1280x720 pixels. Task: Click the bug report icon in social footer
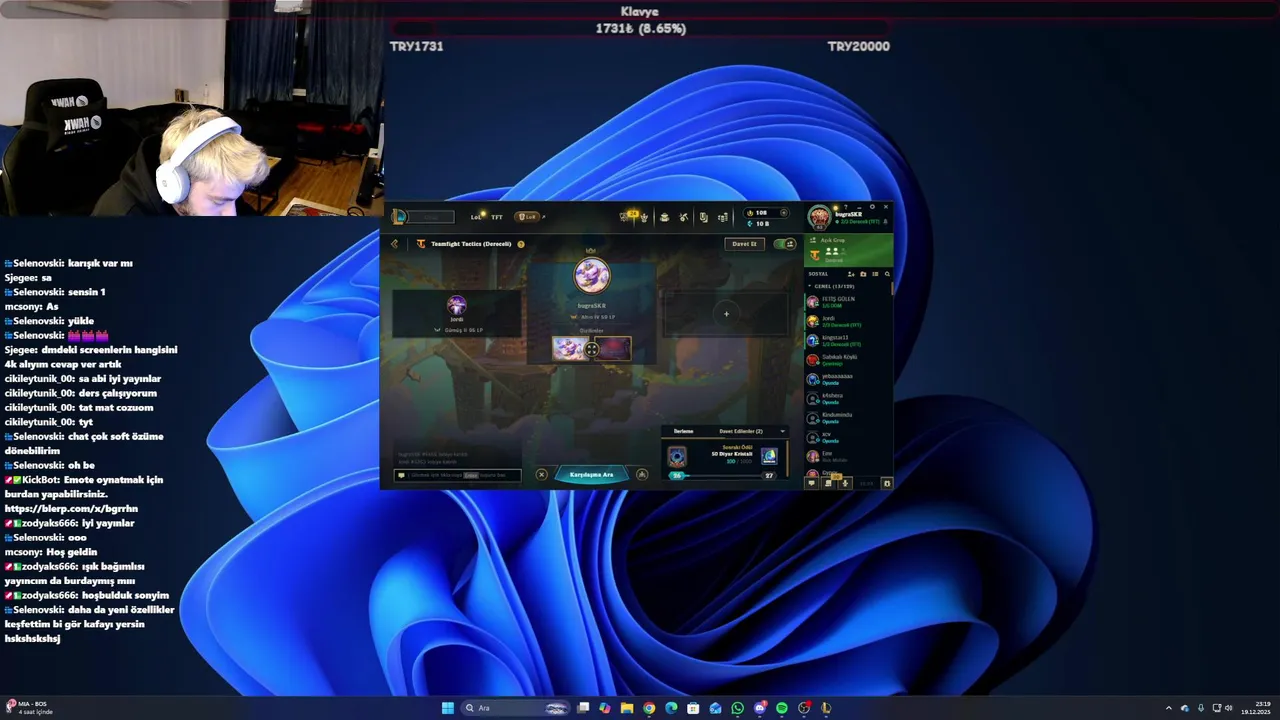887,483
